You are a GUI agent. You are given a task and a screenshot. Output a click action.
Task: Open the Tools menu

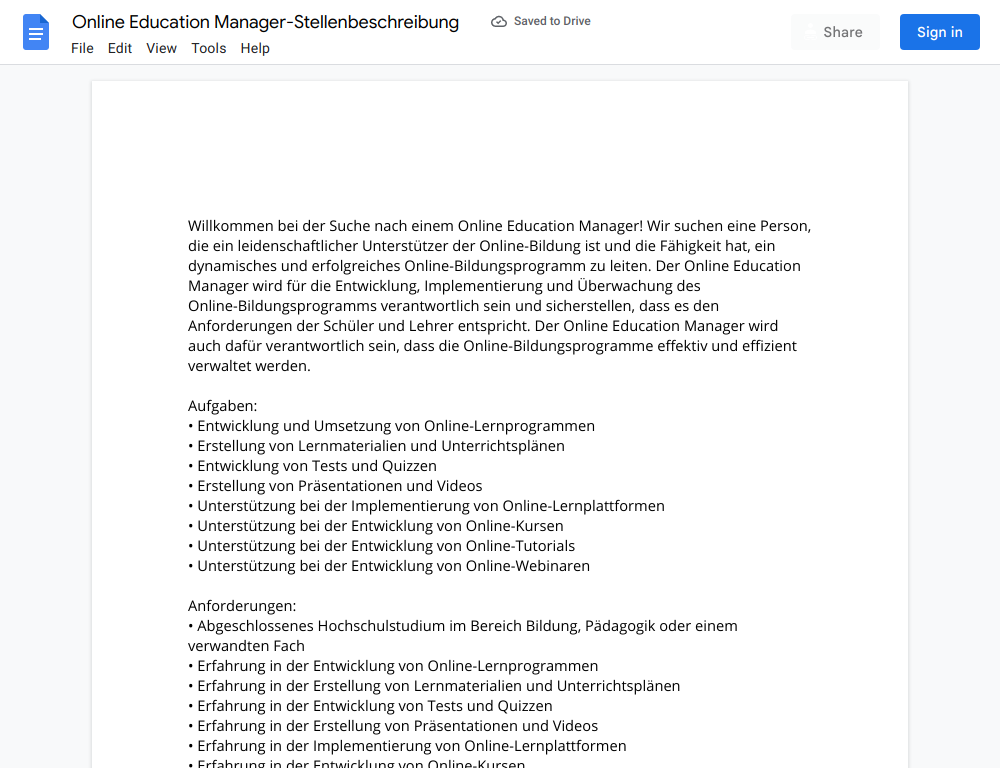tap(209, 48)
